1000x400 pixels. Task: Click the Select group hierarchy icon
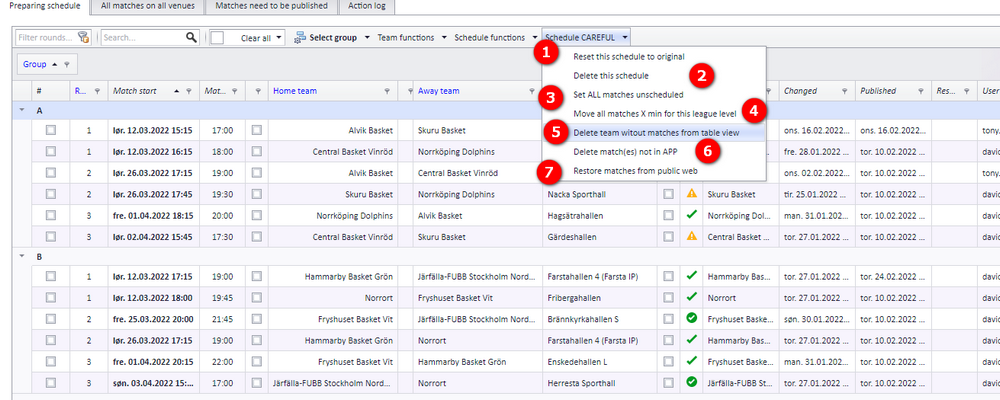pyautogui.click(x=300, y=38)
